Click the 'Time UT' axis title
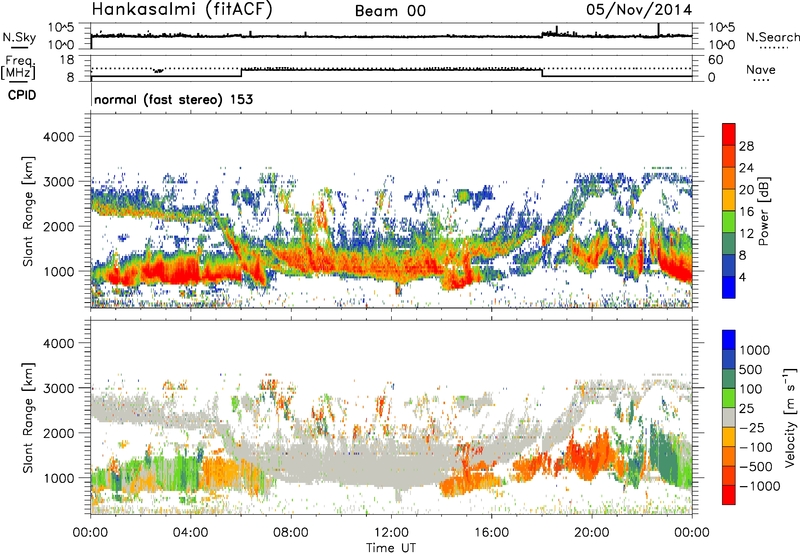800x554 pixels. (x=391, y=548)
